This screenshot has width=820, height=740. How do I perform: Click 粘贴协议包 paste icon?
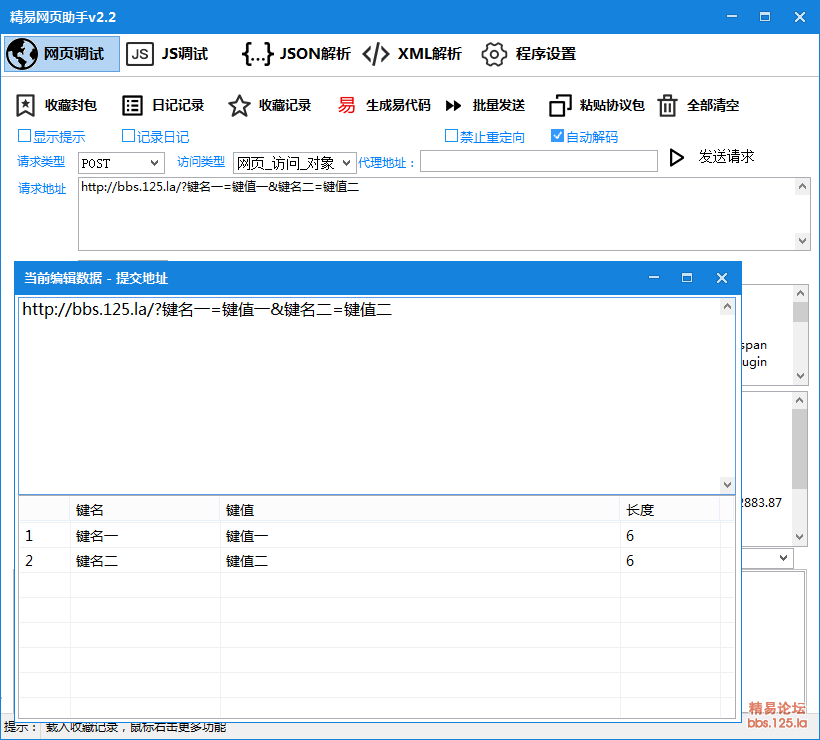coord(560,105)
